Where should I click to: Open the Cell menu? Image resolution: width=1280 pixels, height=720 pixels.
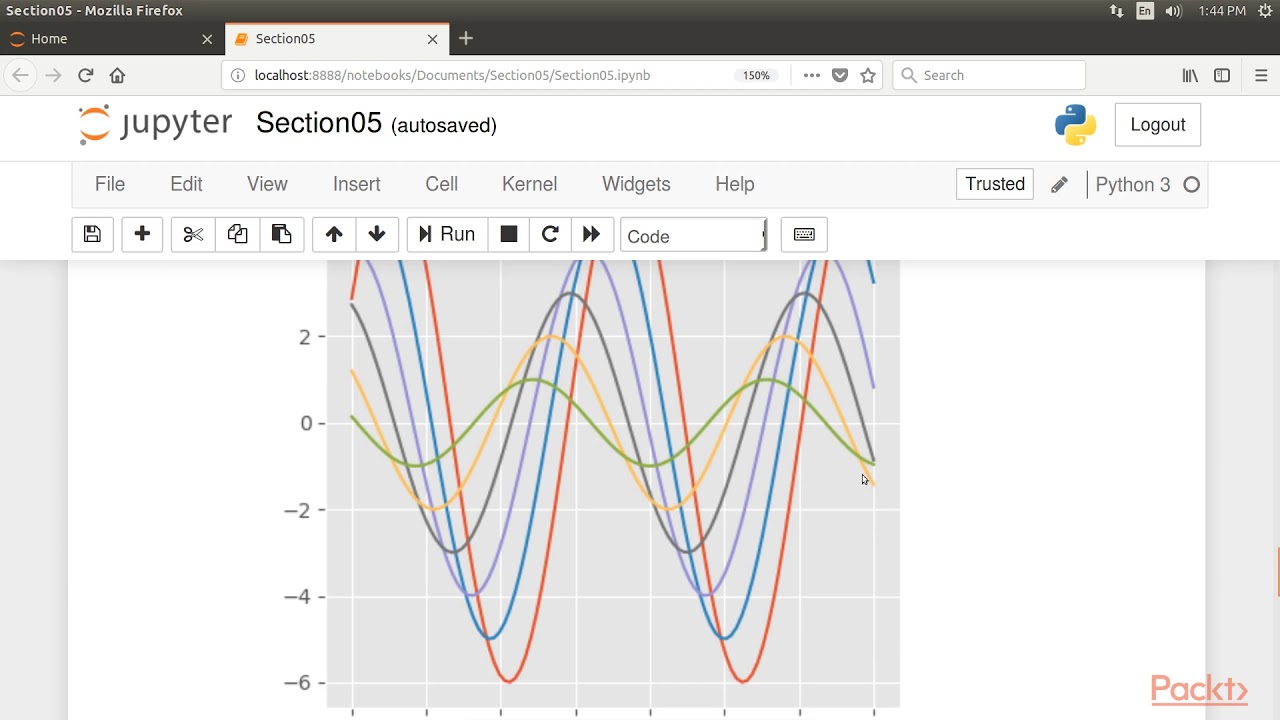click(x=441, y=184)
